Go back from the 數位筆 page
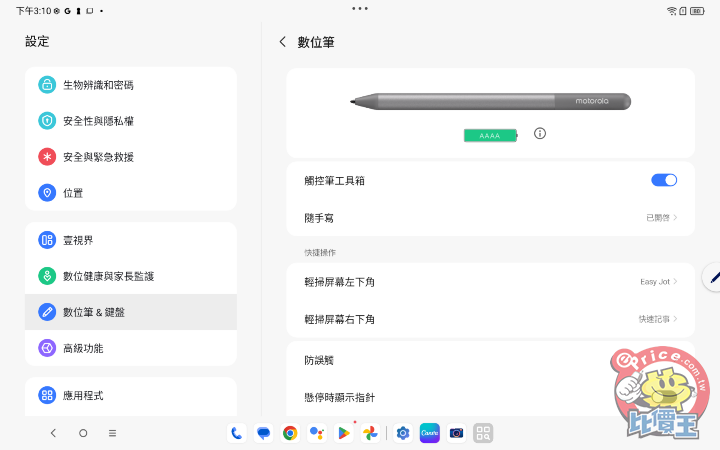720x450 pixels. click(x=282, y=42)
